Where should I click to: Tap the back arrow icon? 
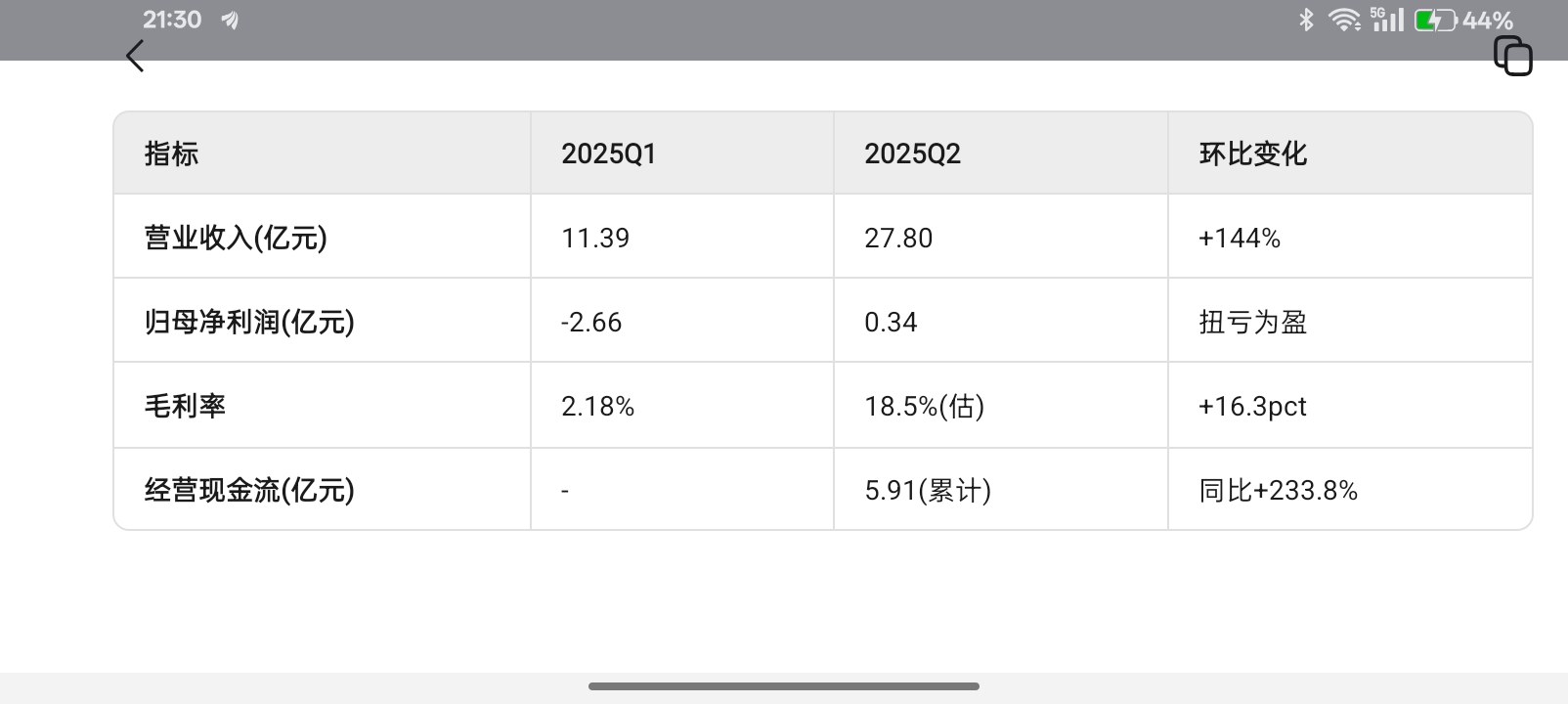click(136, 56)
